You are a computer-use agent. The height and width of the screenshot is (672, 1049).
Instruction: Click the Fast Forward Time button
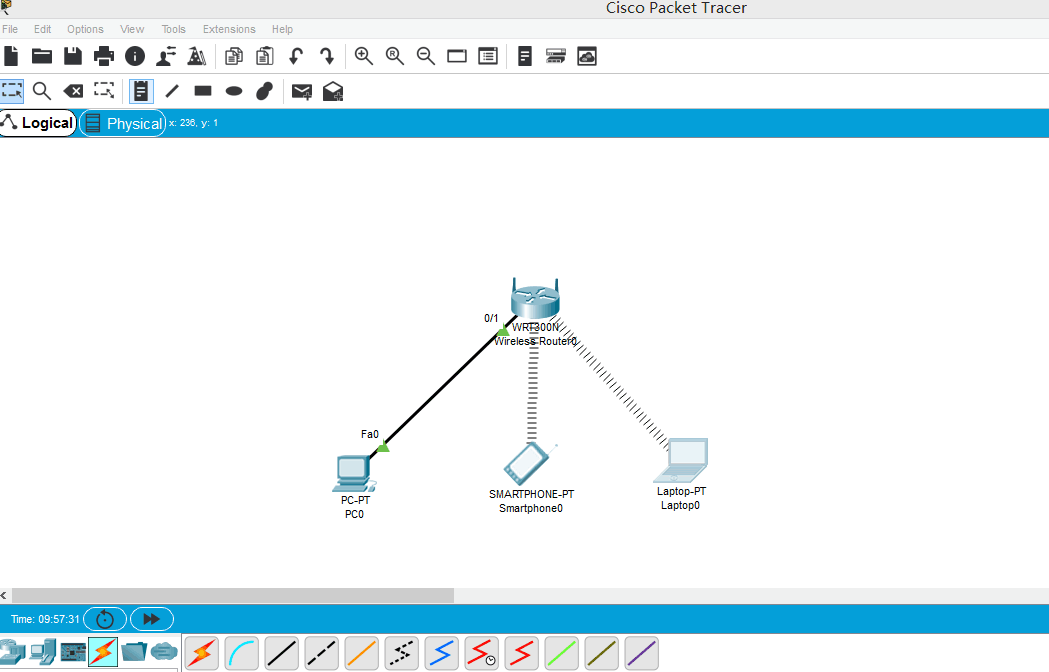point(151,619)
